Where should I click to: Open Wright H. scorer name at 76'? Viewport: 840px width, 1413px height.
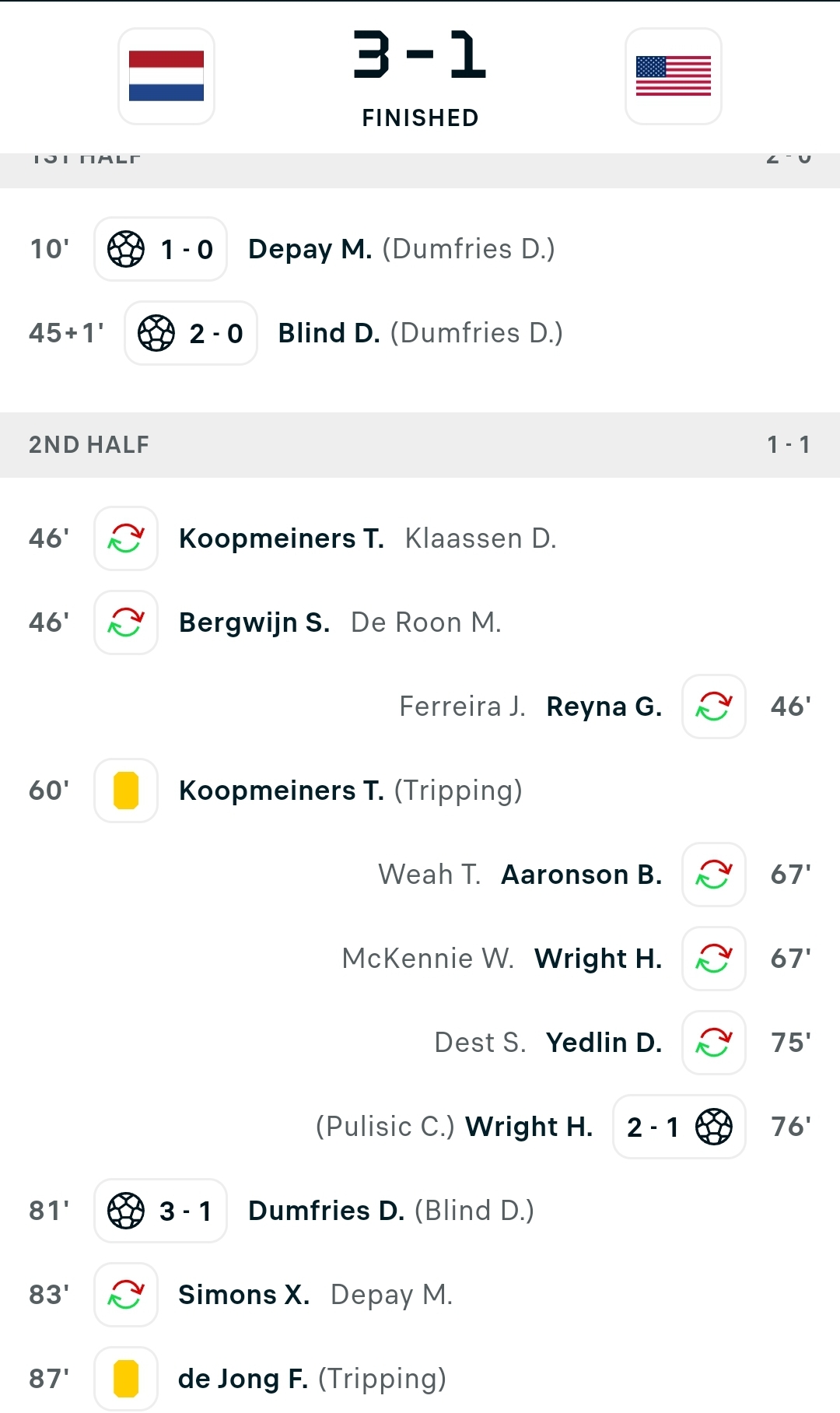coord(529,1127)
